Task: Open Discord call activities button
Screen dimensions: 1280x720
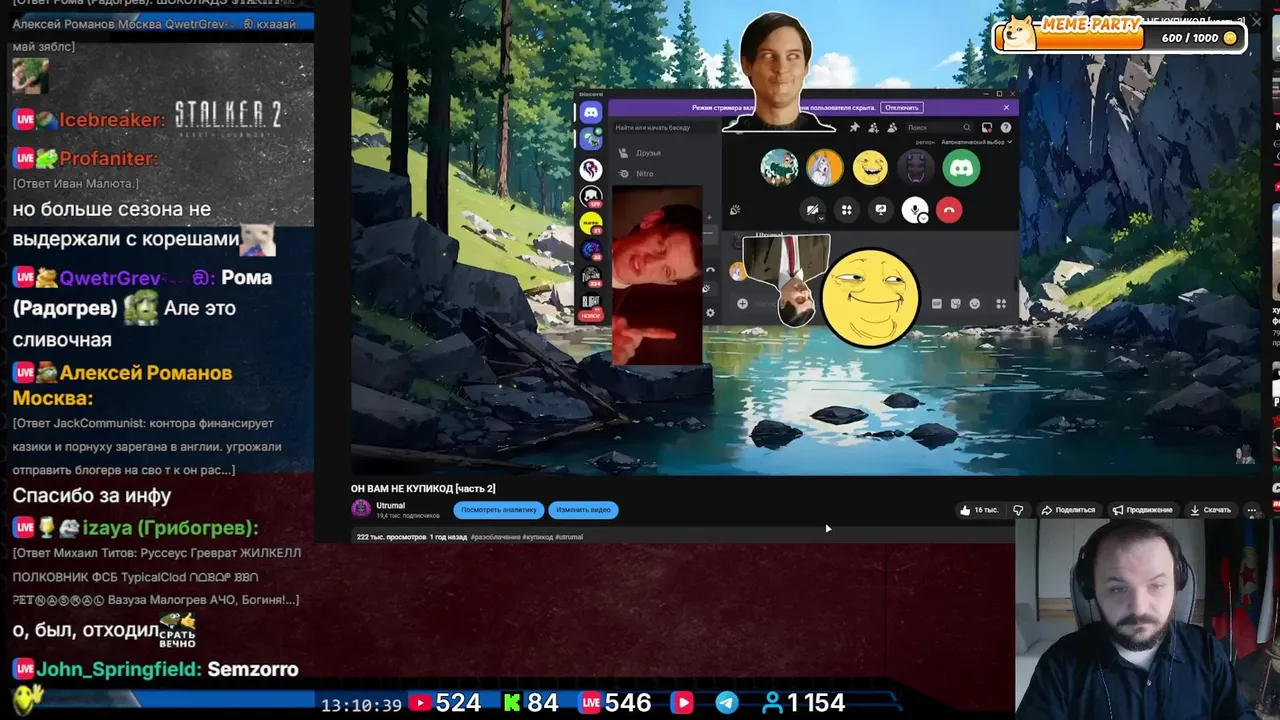Action: [847, 209]
